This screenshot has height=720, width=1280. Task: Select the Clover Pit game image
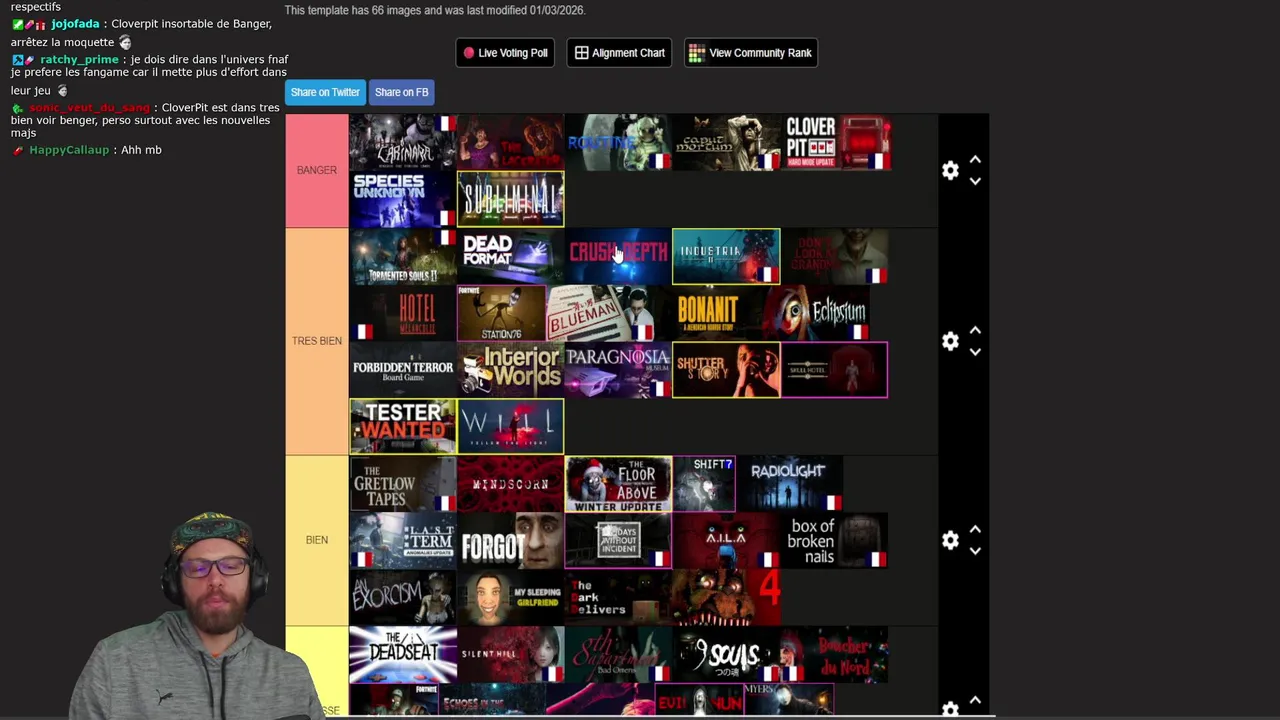click(837, 142)
